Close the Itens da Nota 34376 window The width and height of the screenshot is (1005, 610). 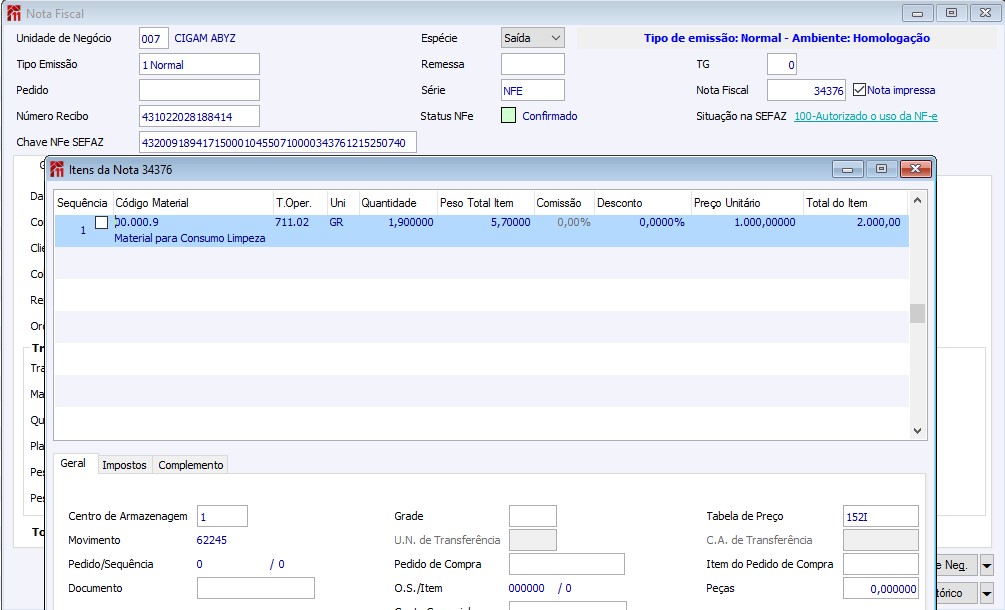pos(915,169)
